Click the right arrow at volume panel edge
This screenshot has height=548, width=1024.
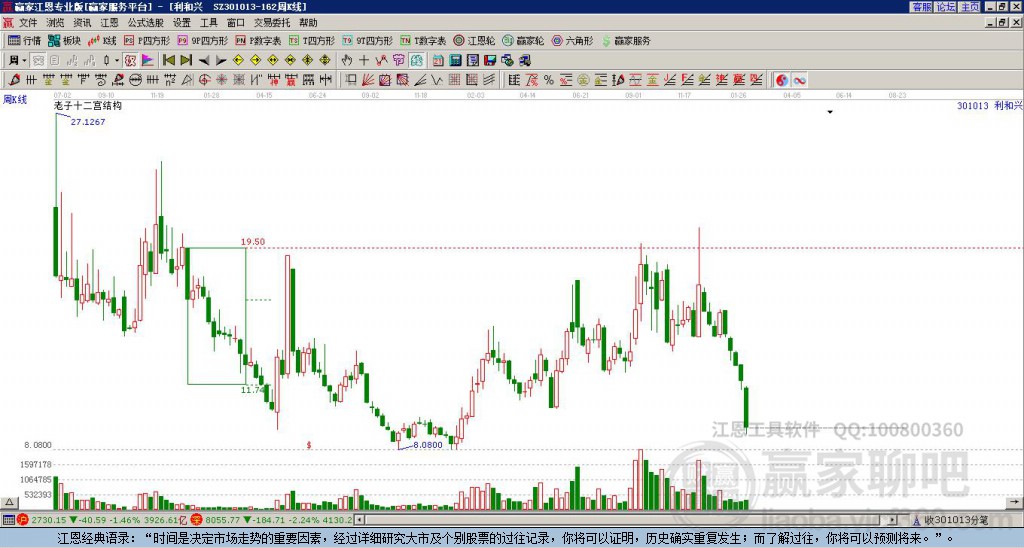(1015, 503)
